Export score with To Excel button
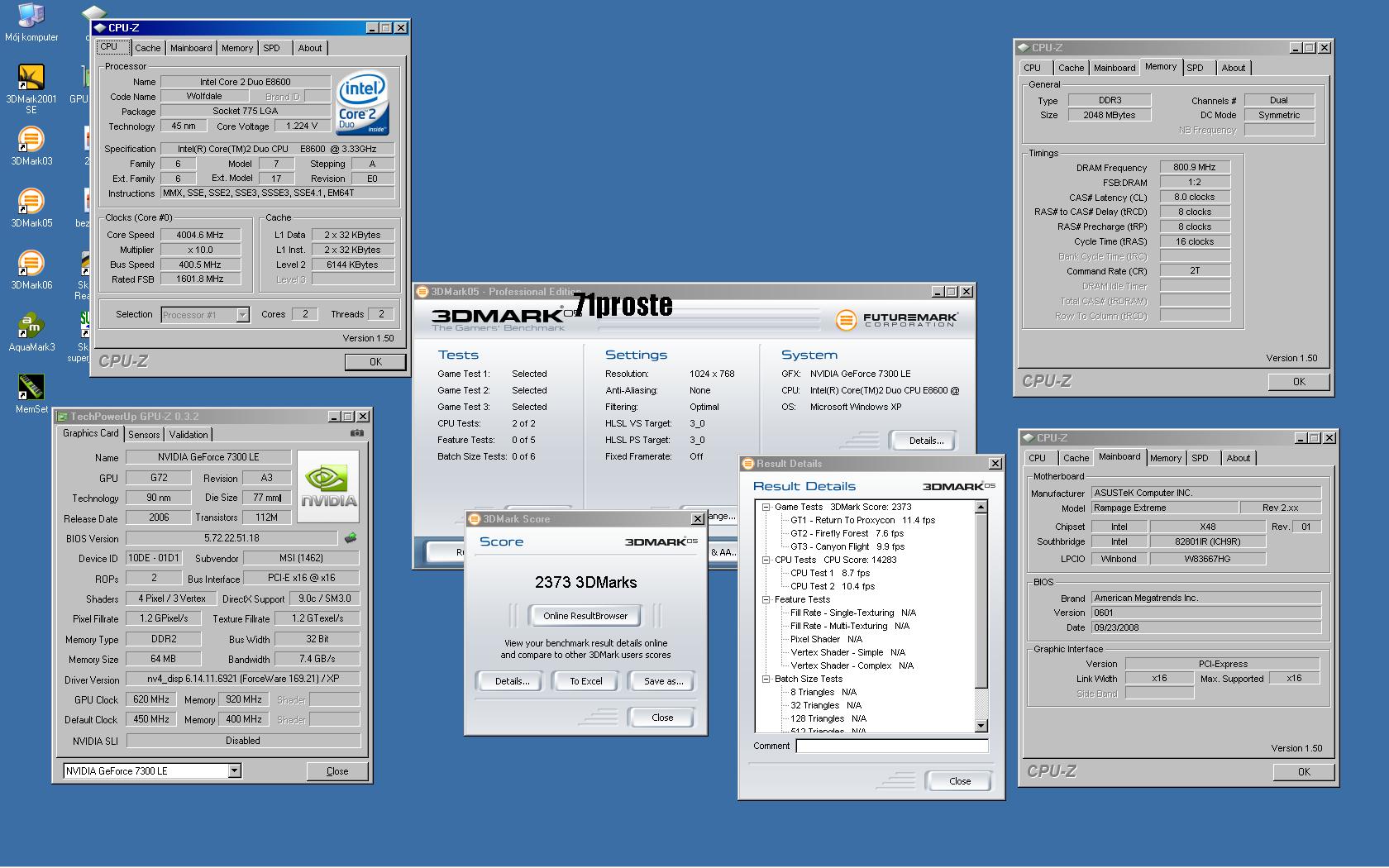The image size is (1389, 868). coord(585,681)
